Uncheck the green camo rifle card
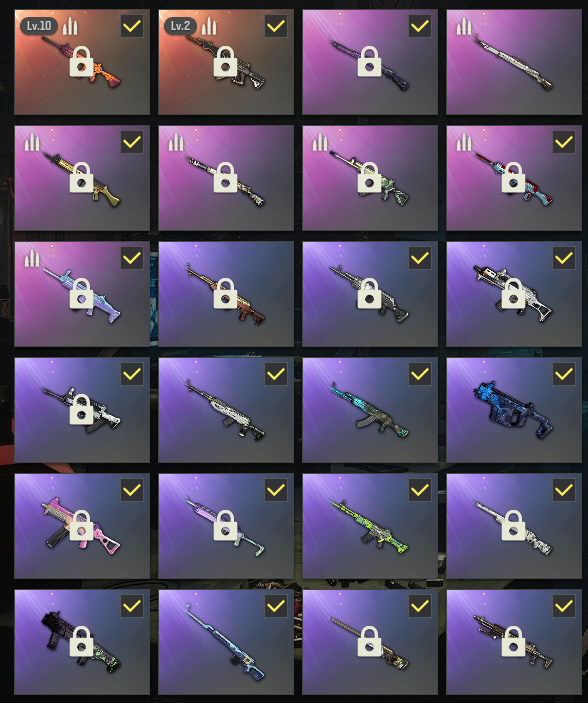 tap(420, 490)
